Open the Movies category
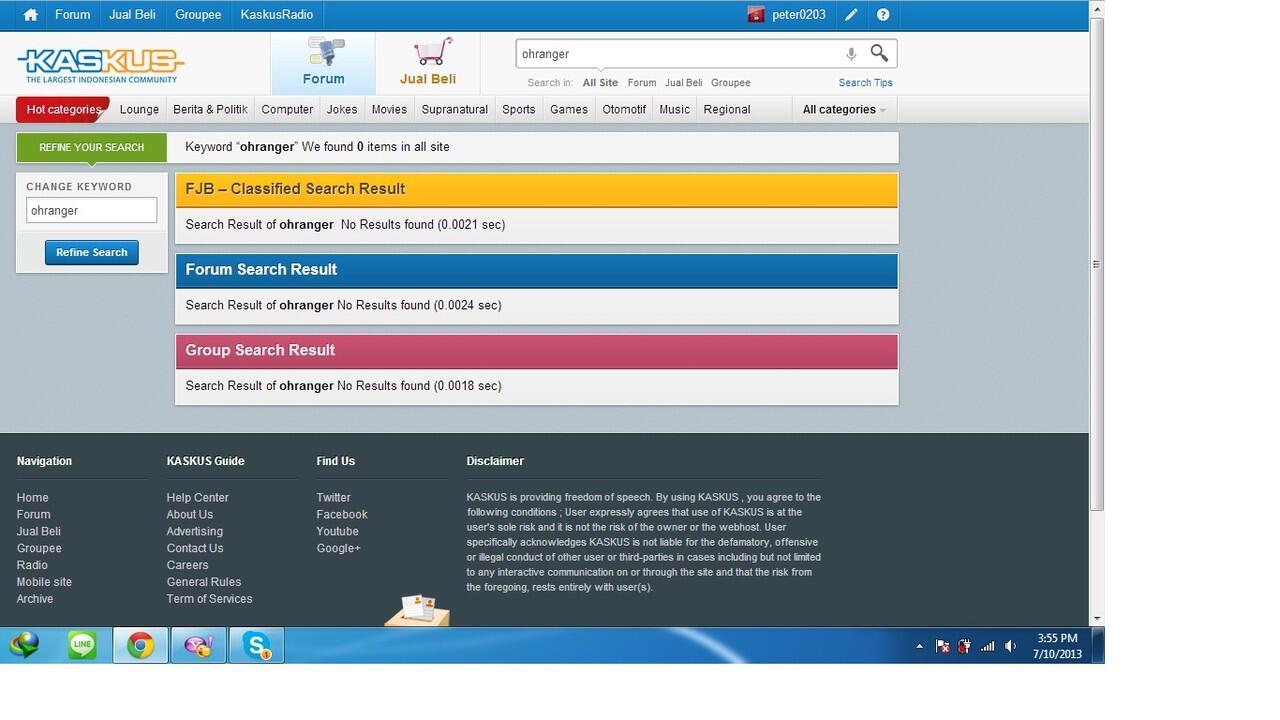The height and width of the screenshot is (720, 1280). [389, 109]
